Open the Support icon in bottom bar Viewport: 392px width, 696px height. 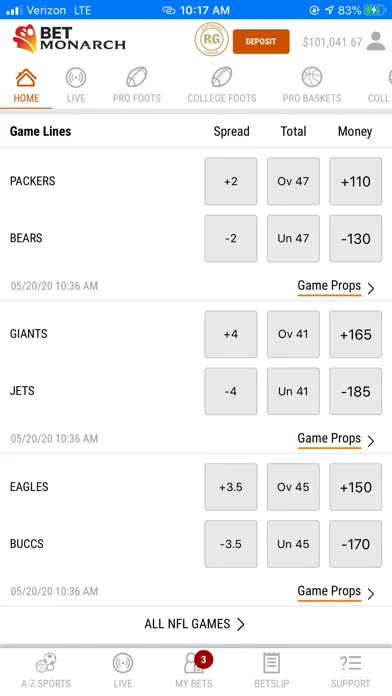point(350,670)
